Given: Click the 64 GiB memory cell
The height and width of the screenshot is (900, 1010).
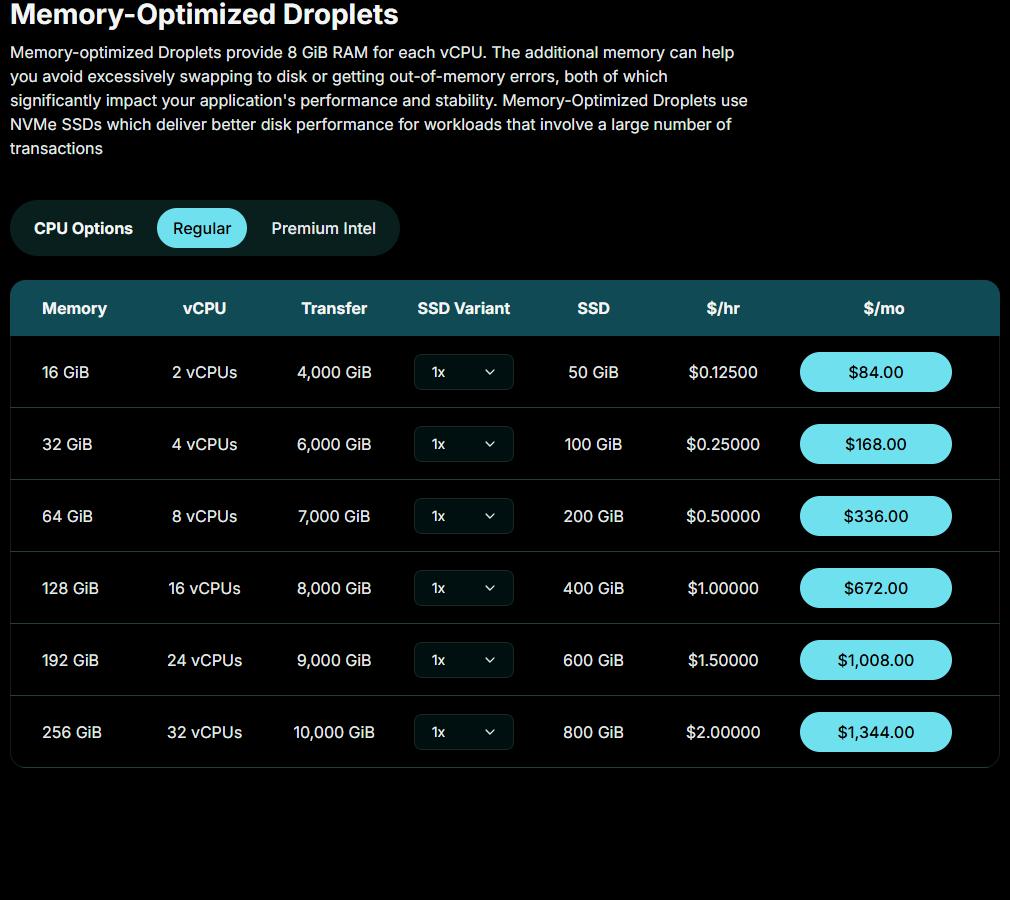Looking at the screenshot, I should click(x=67, y=516).
